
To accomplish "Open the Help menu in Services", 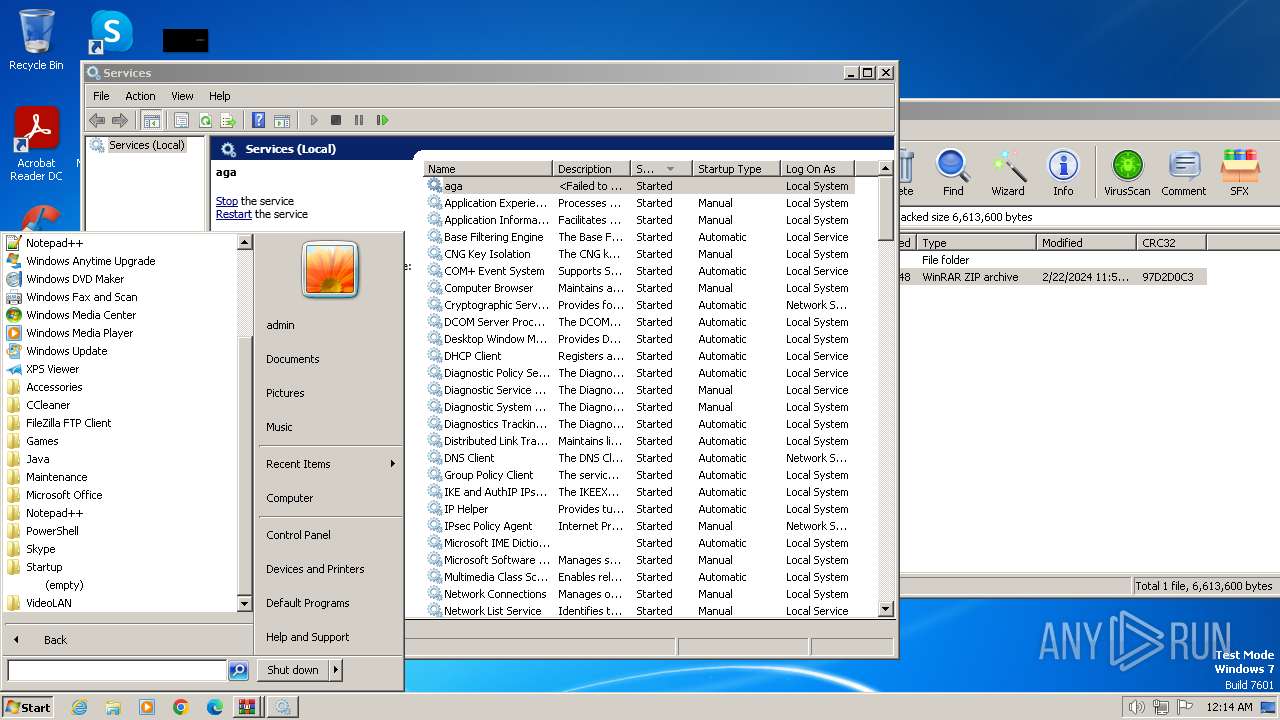I will pyautogui.click(x=219, y=96).
